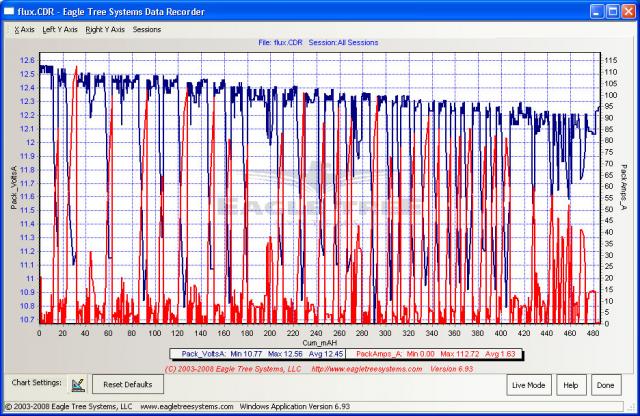
Task: Click the Help button
Action: [570, 384]
